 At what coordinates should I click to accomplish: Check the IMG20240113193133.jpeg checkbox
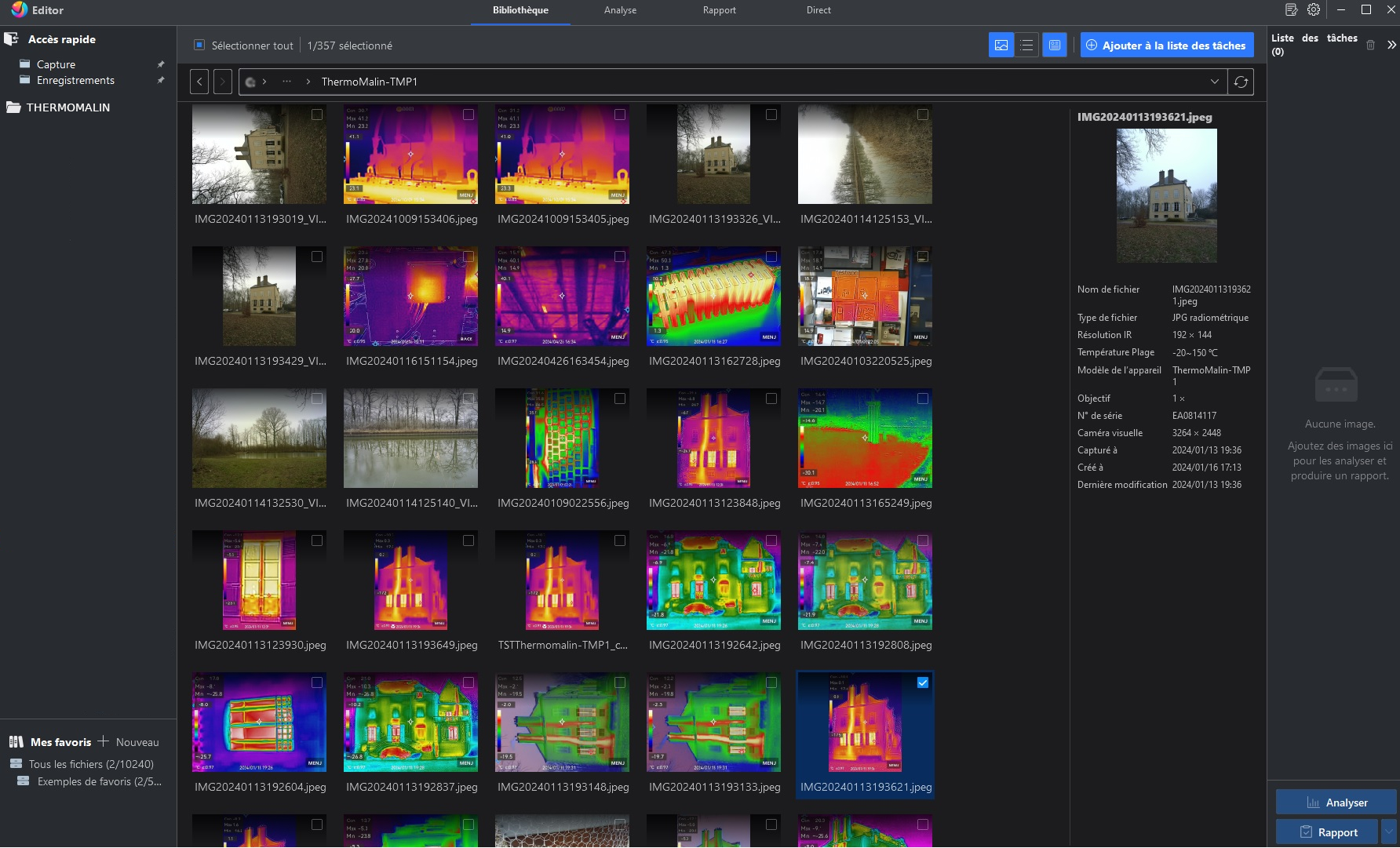[x=771, y=682]
